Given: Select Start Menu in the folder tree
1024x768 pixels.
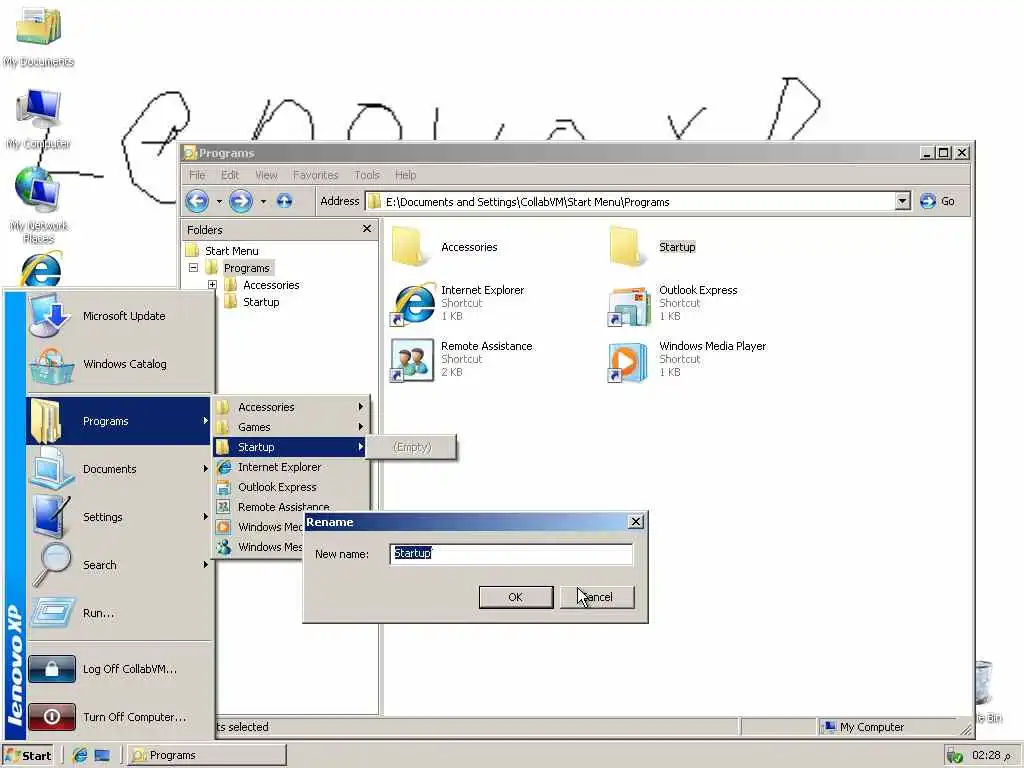Looking at the screenshot, I should click(x=231, y=251).
